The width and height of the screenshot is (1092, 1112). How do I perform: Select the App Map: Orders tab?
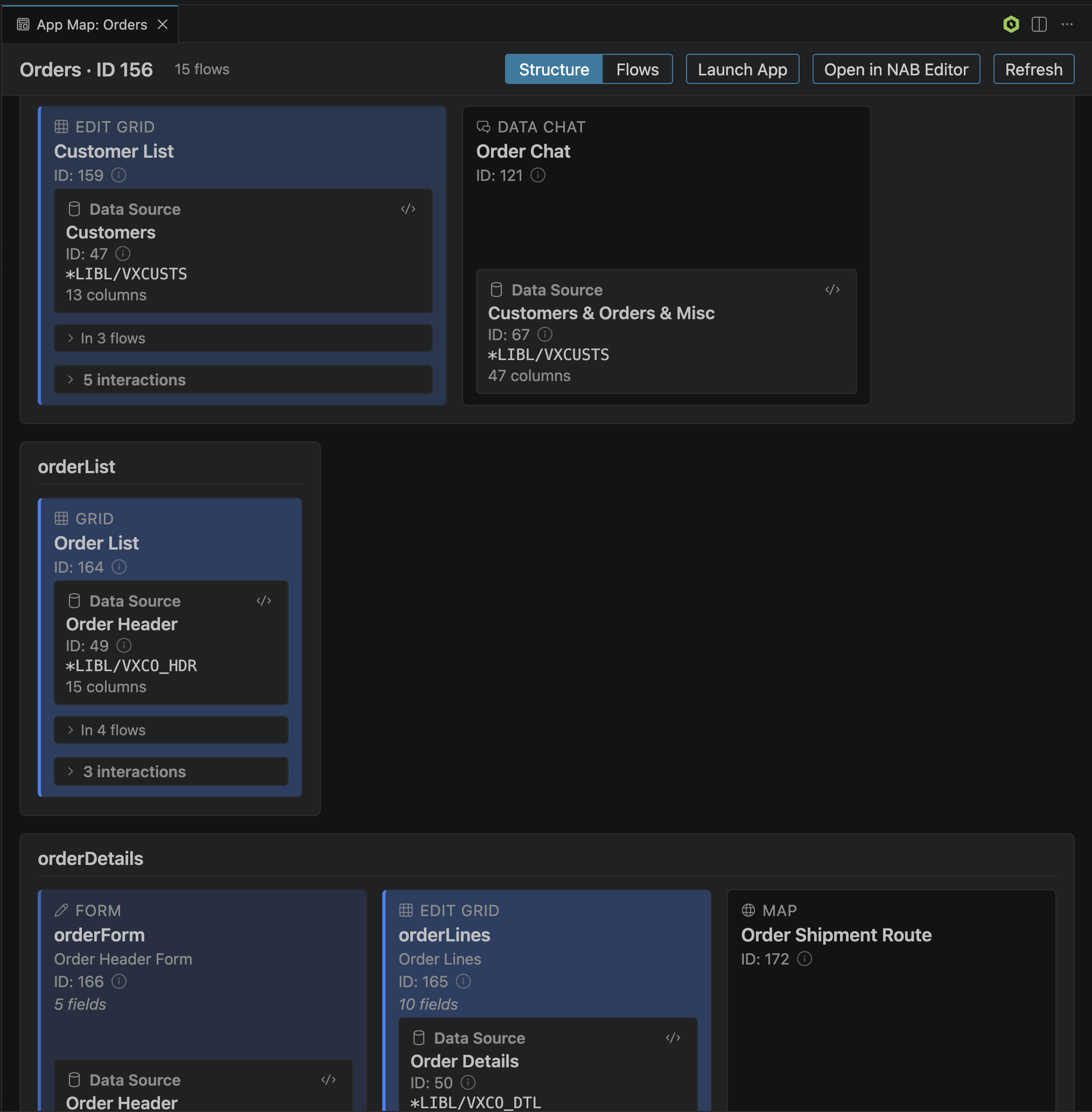click(x=90, y=24)
